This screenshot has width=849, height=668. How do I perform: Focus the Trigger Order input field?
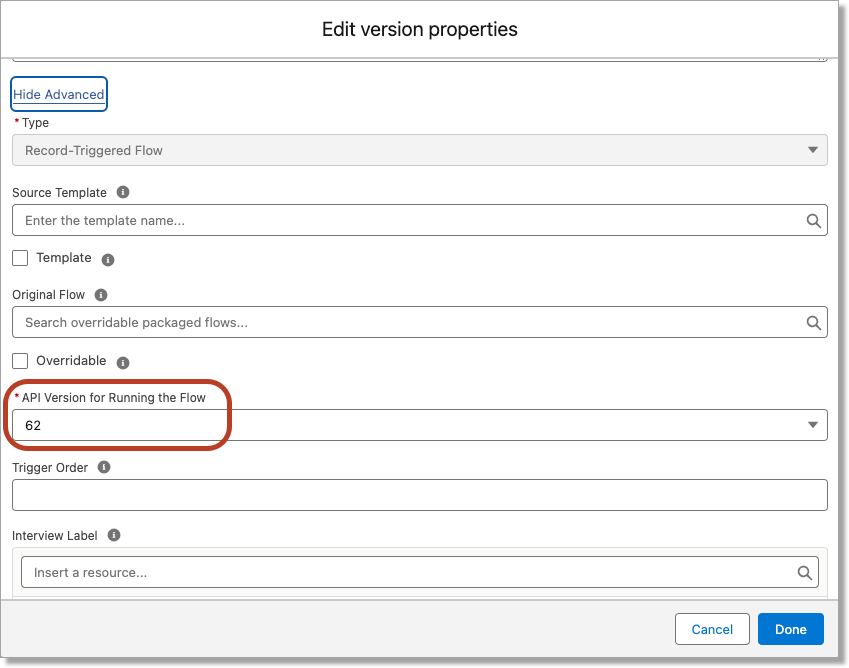coord(419,495)
